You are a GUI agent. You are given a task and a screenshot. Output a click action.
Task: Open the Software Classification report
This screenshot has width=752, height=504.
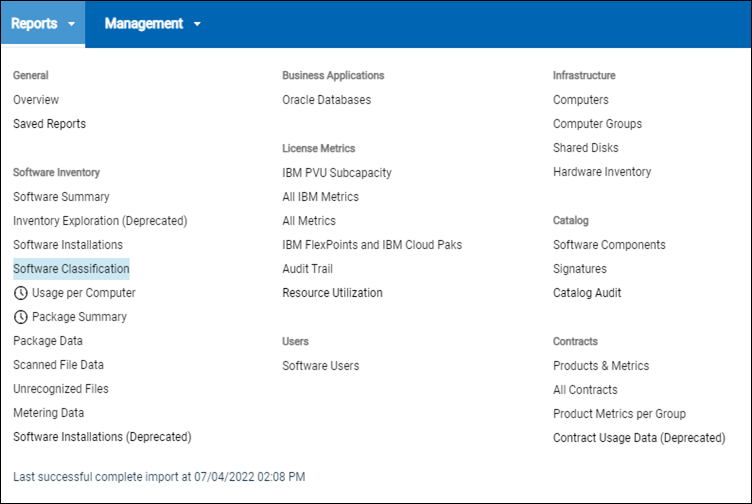71,269
